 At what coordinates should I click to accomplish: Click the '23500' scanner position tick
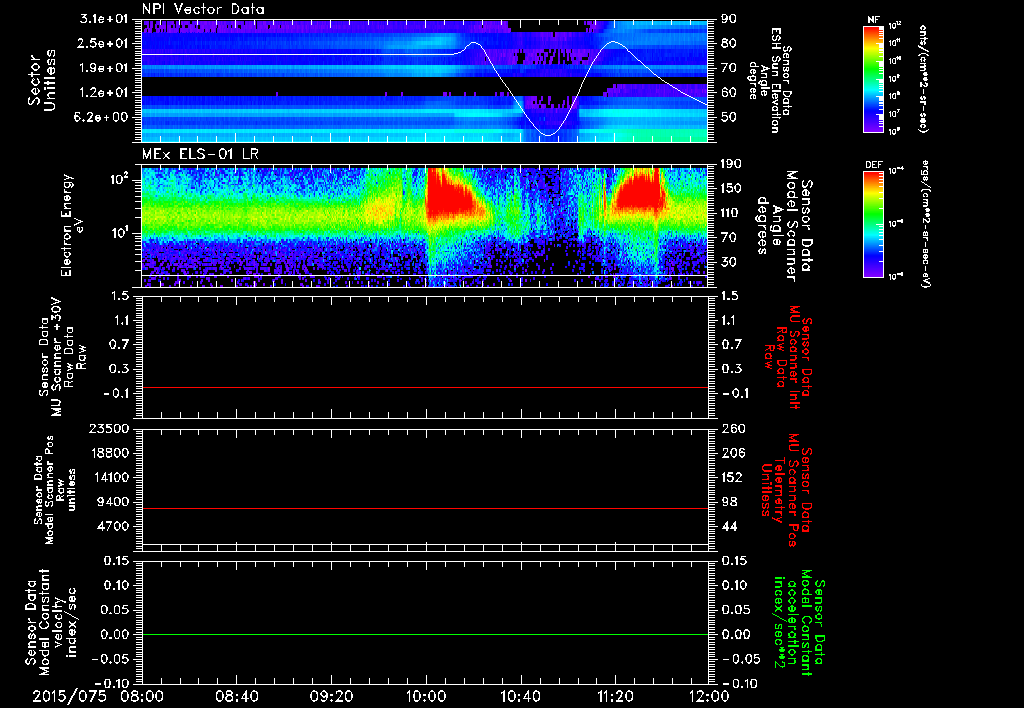pyautogui.click(x=109, y=429)
